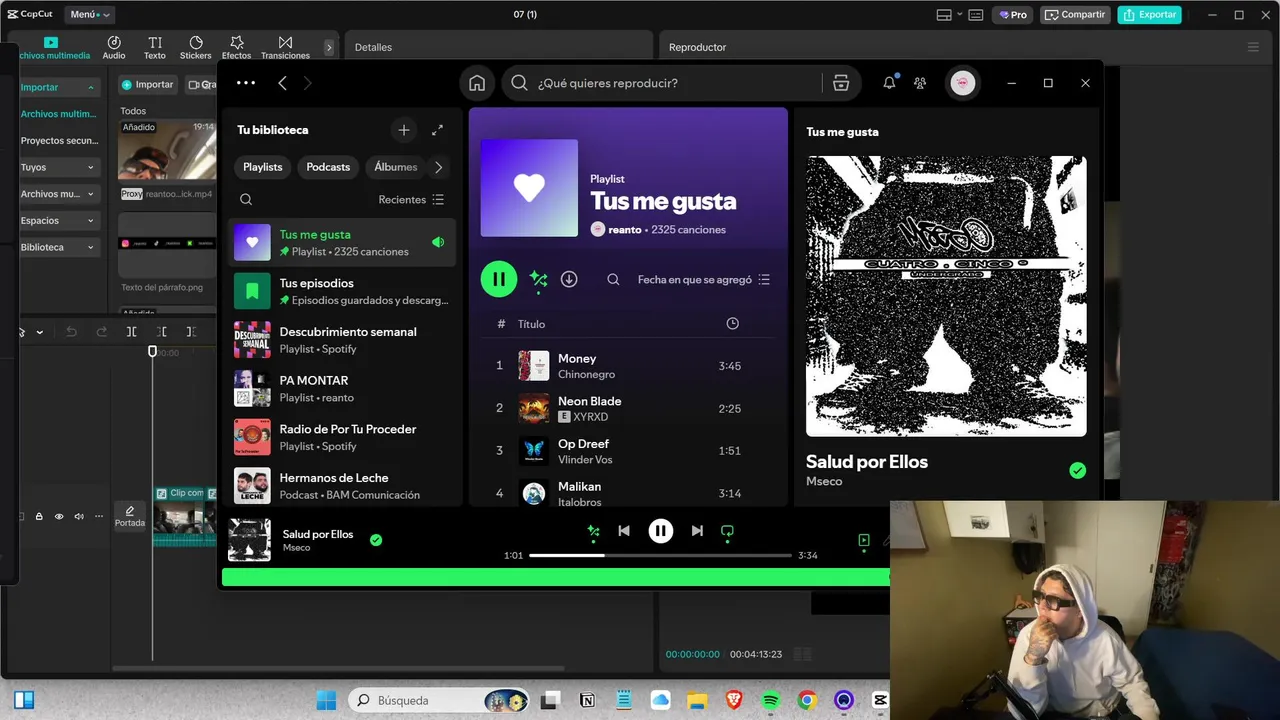This screenshot has width=1280, height=720.
Task: Open Spotify browse icon in search bar
Action: [x=841, y=83]
